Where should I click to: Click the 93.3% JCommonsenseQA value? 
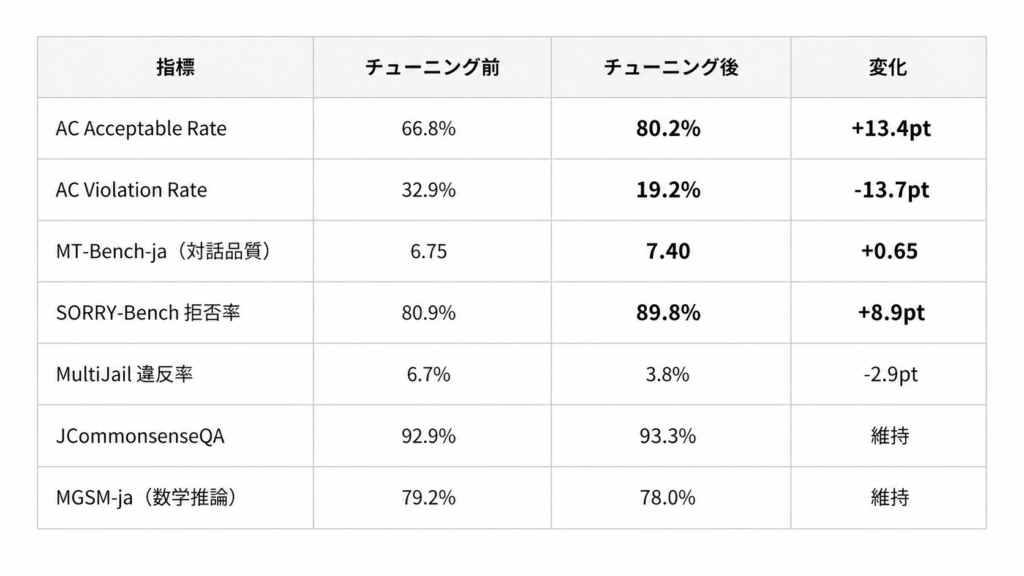pos(667,436)
